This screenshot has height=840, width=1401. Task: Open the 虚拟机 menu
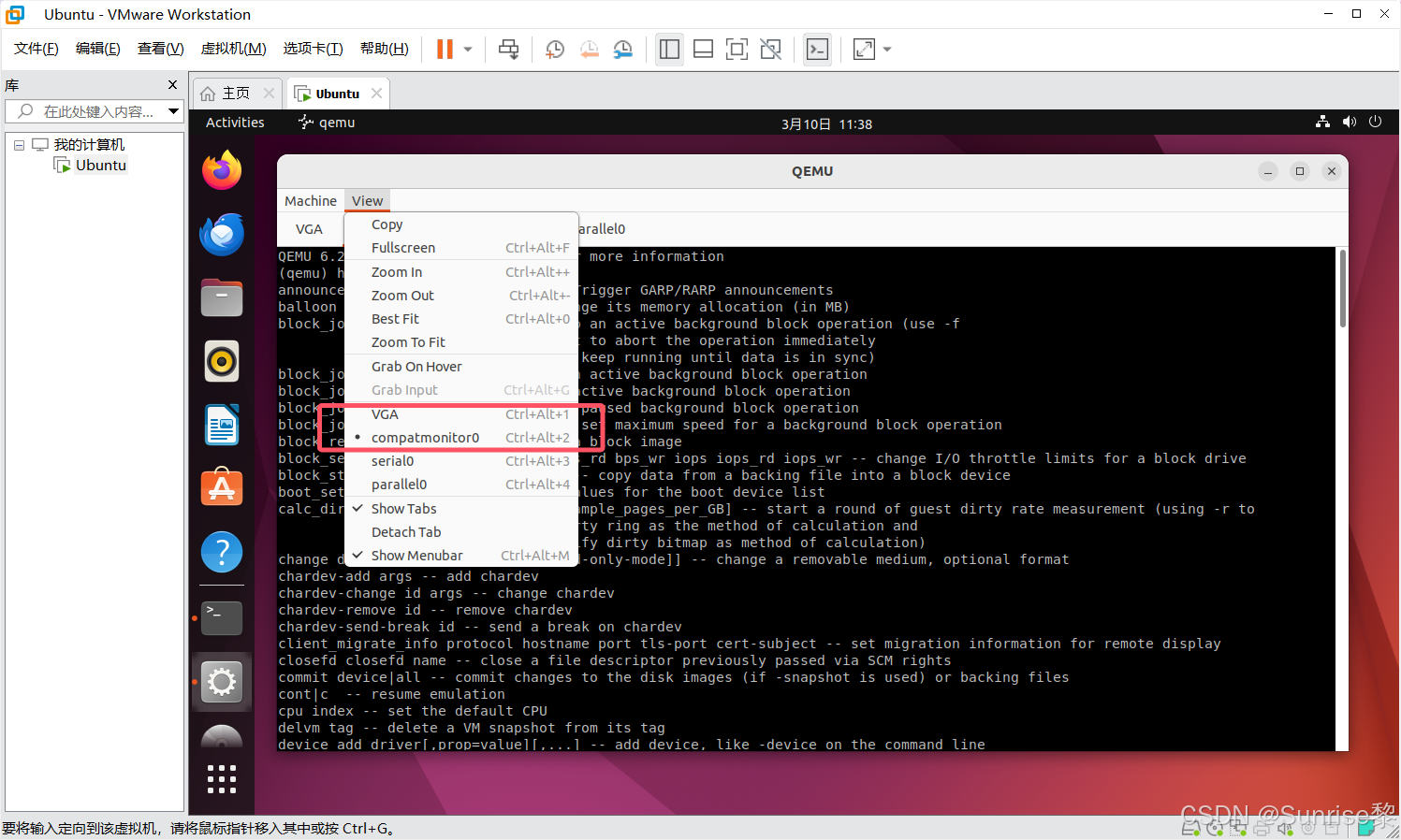(234, 49)
